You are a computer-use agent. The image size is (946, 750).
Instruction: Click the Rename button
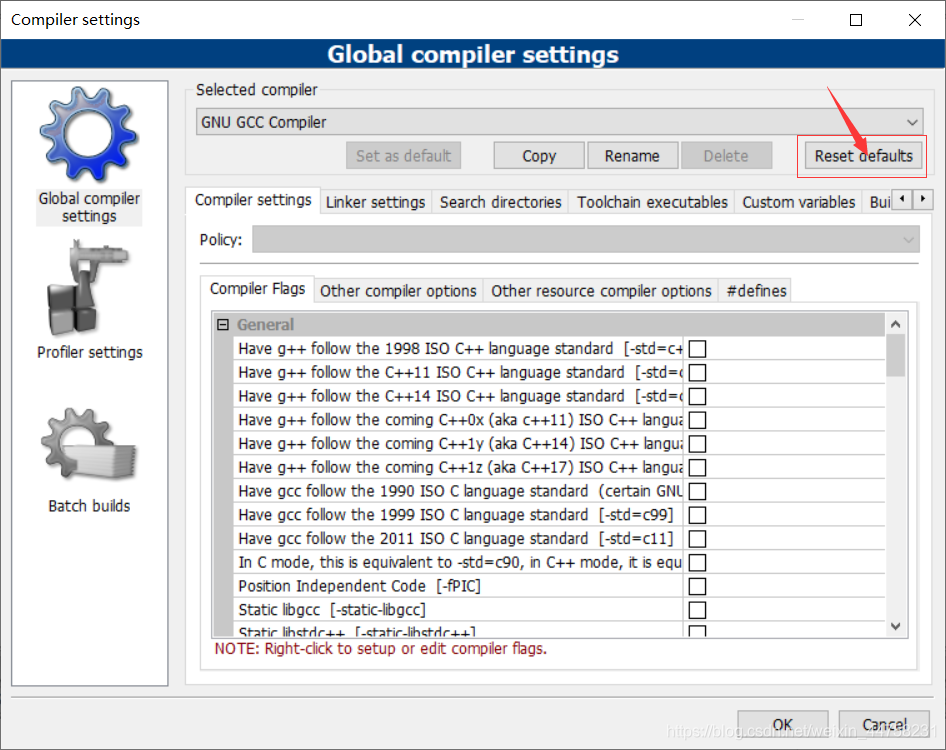point(632,156)
